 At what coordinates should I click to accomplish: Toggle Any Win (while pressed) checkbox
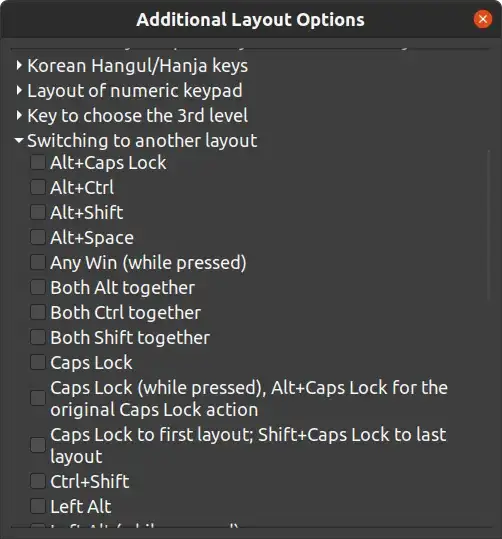38,262
